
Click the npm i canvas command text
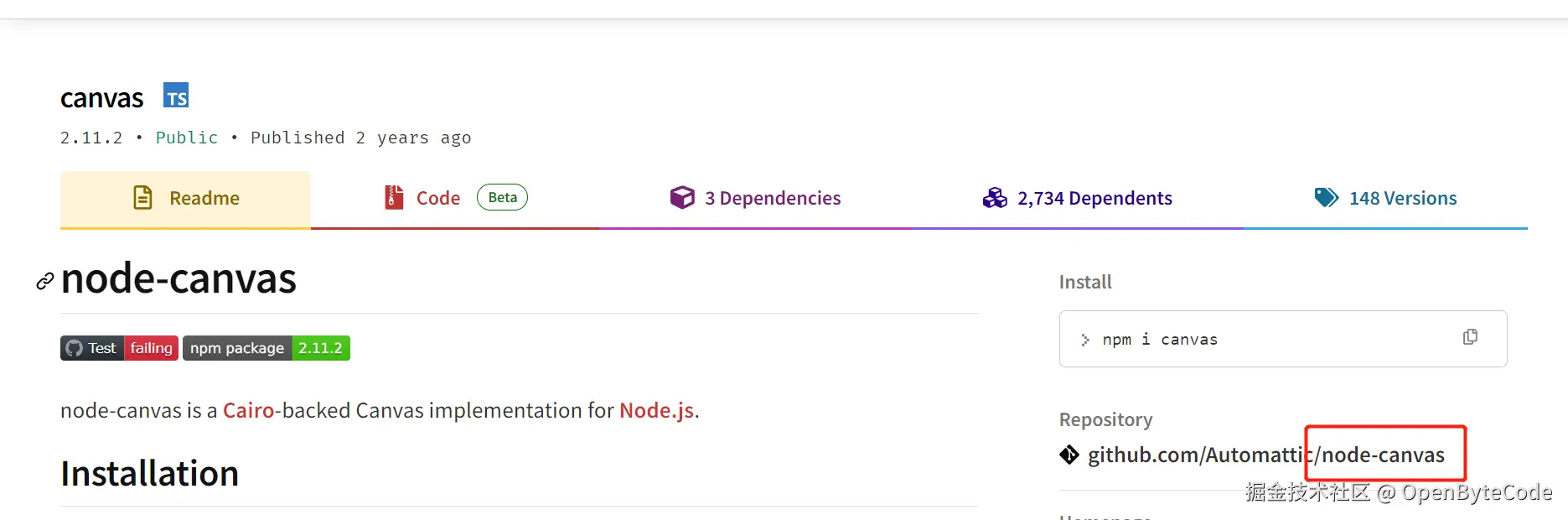pos(1160,340)
